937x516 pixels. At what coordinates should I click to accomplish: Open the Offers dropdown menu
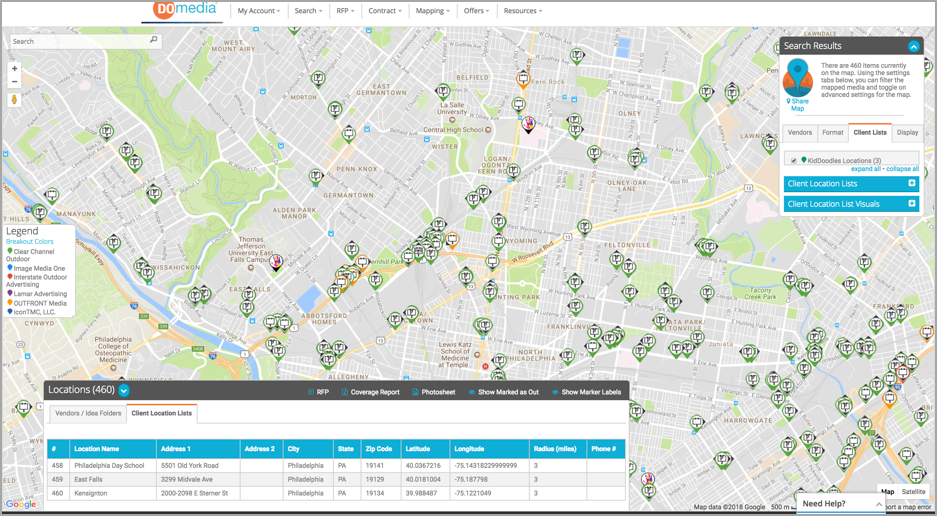(476, 11)
